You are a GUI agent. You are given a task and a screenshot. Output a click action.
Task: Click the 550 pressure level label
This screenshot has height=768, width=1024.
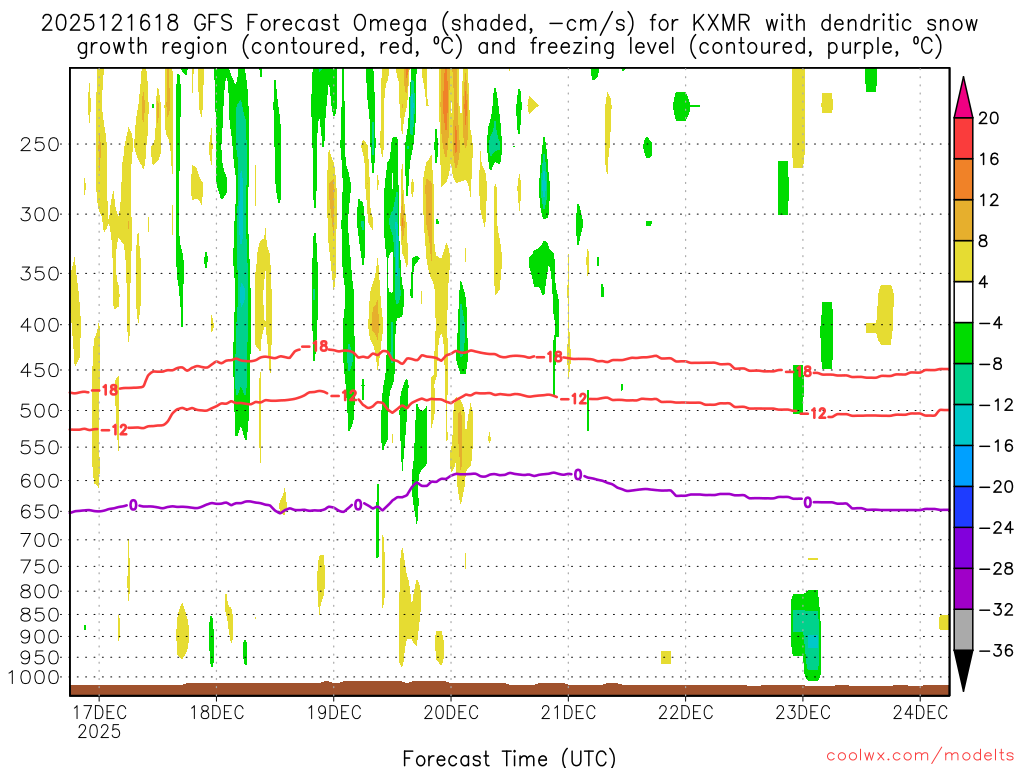[40, 447]
